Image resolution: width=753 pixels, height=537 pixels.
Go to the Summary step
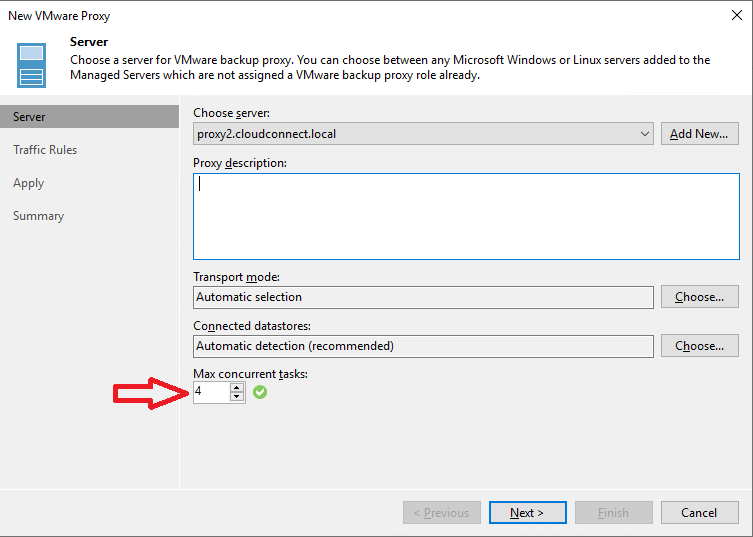(x=38, y=216)
